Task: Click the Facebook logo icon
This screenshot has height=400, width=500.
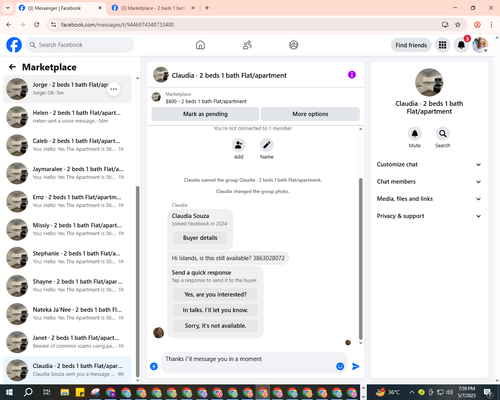Action: click(14, 45)
